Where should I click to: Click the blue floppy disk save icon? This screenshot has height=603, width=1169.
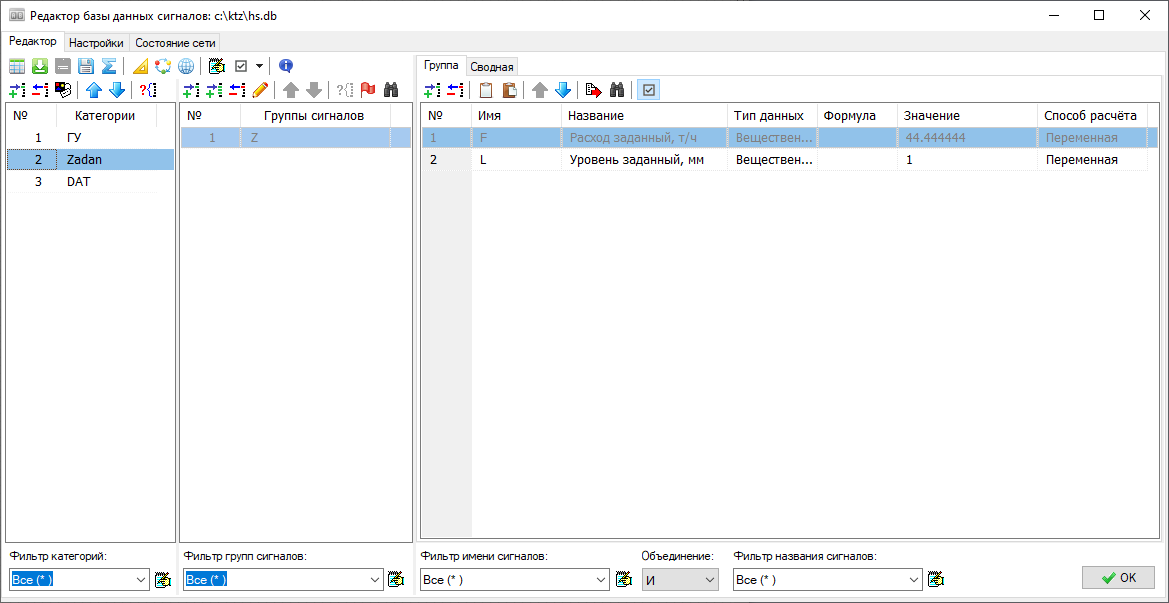coord(86,66)
